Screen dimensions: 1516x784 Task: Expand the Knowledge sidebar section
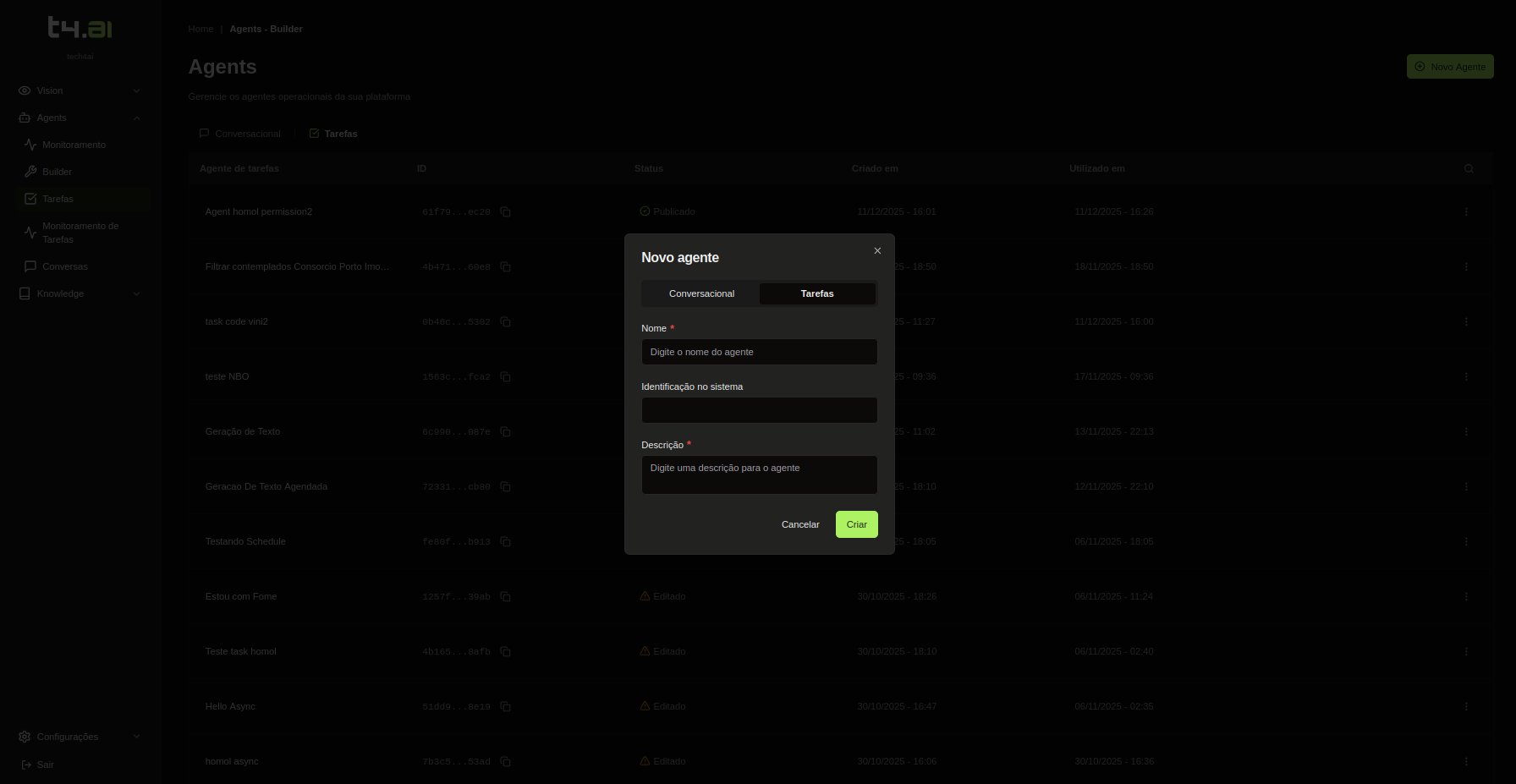point(136,293)
